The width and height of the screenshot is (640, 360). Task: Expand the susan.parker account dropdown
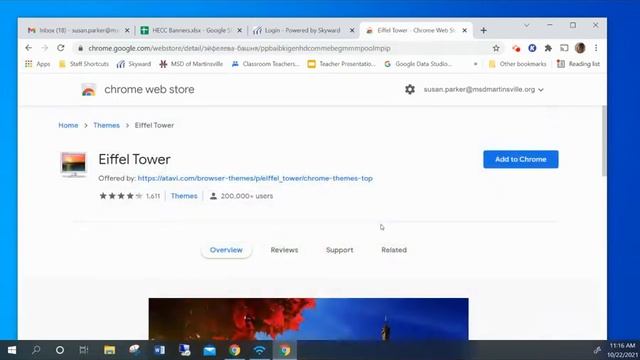click(x=484, y=89)
